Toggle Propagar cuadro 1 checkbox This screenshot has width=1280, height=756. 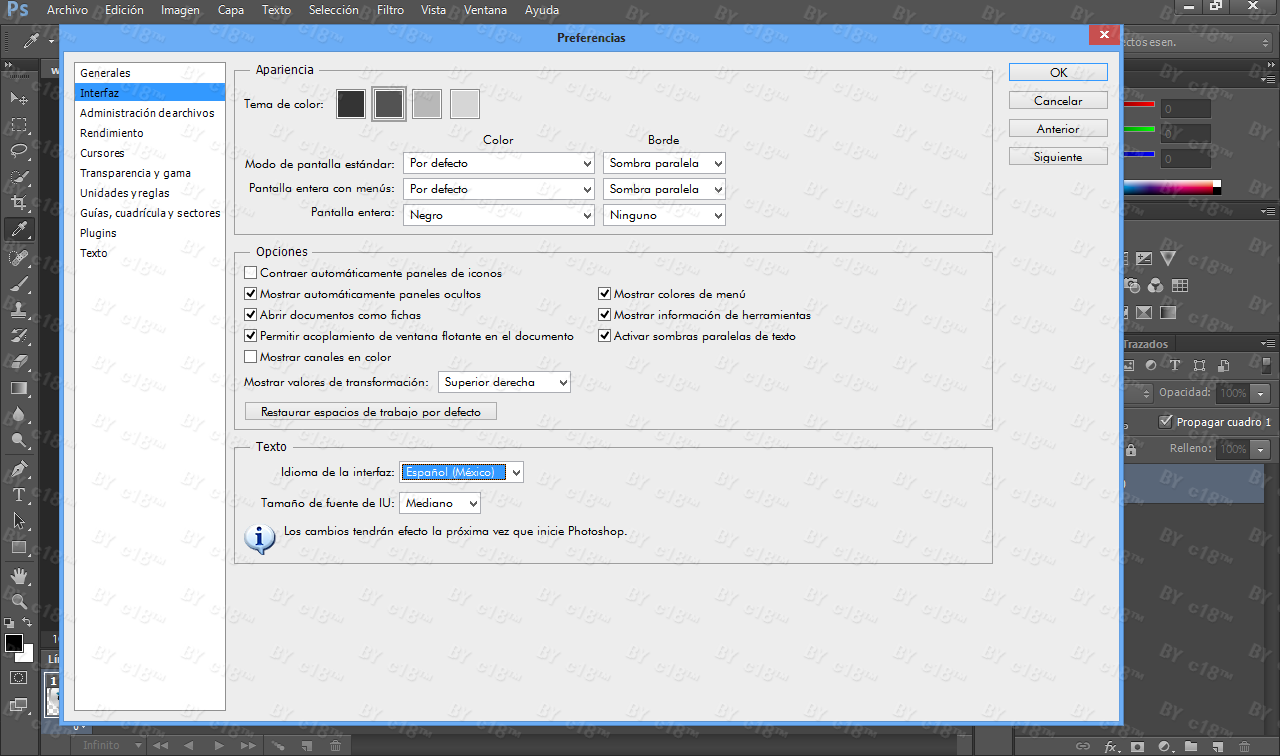(1166, 422)
